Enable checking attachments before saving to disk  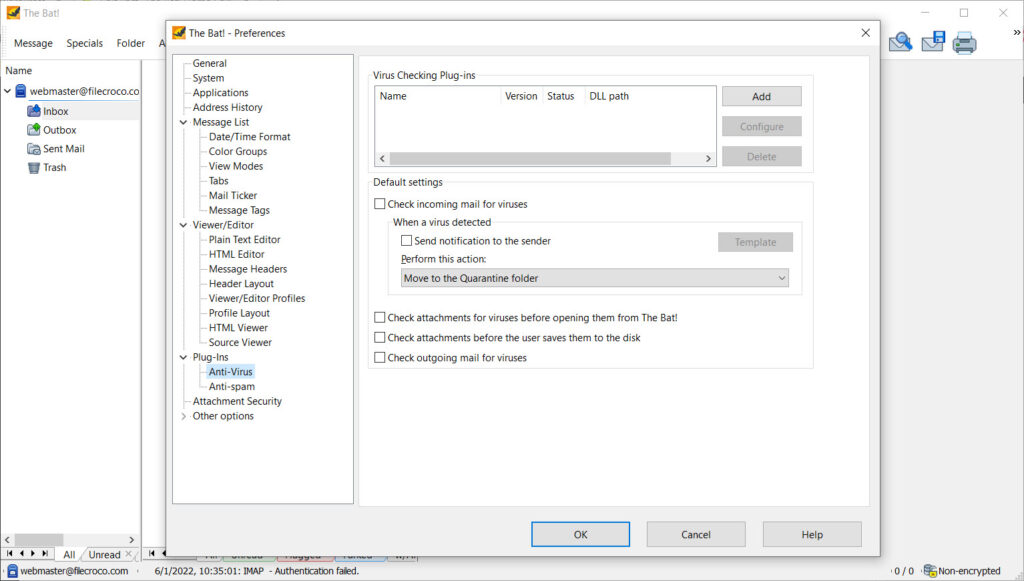(x=379, y=338)
